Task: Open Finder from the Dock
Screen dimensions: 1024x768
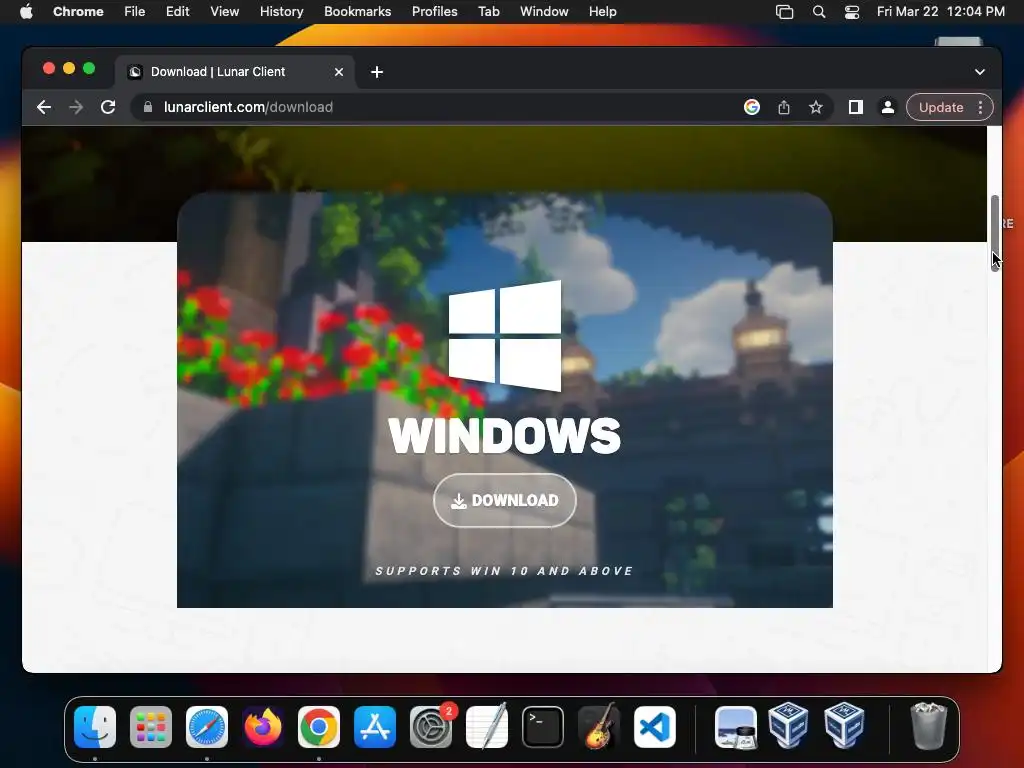Action: tap(95, 727)
